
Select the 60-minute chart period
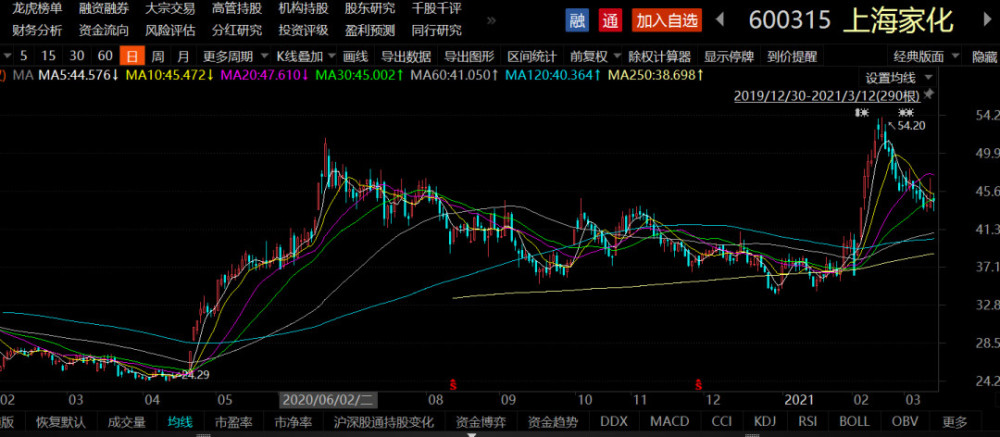tap(105, 56)
